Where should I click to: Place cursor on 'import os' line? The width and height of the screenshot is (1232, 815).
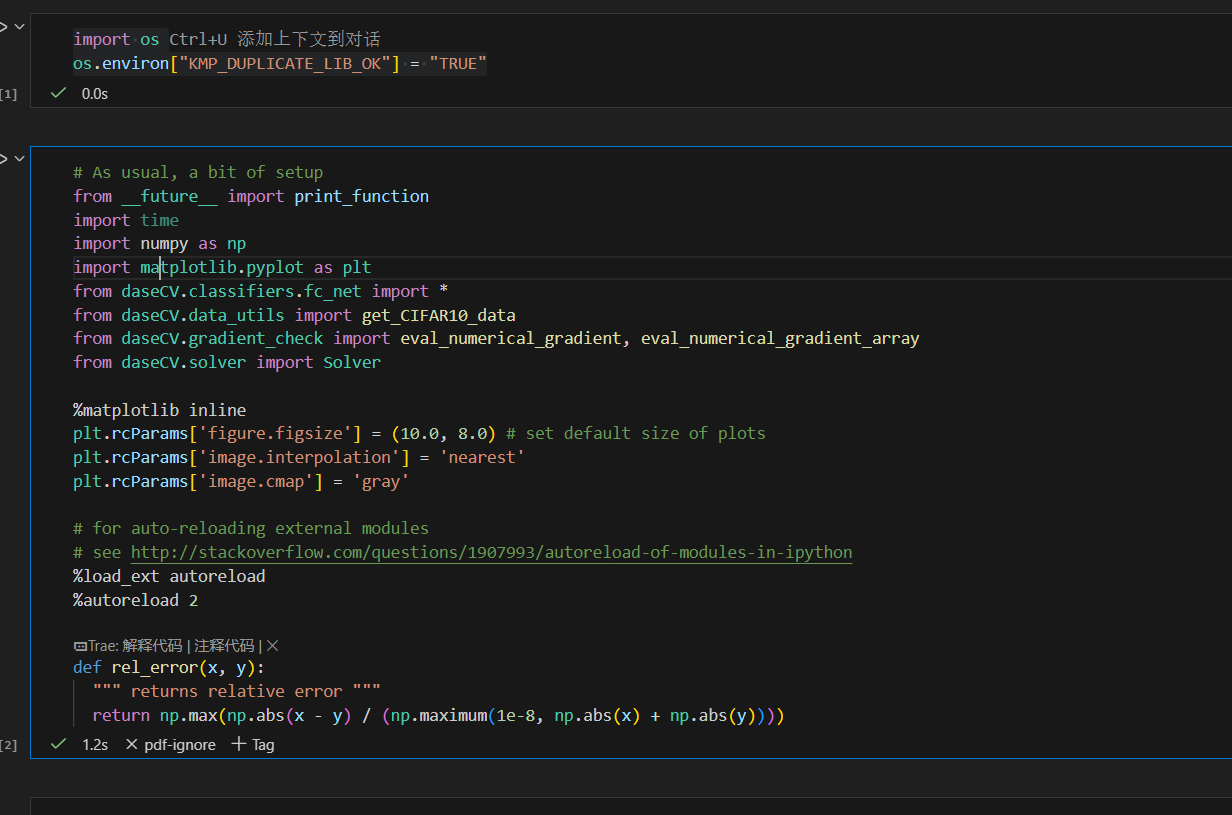pyautogui.click(x=116, y=39)
